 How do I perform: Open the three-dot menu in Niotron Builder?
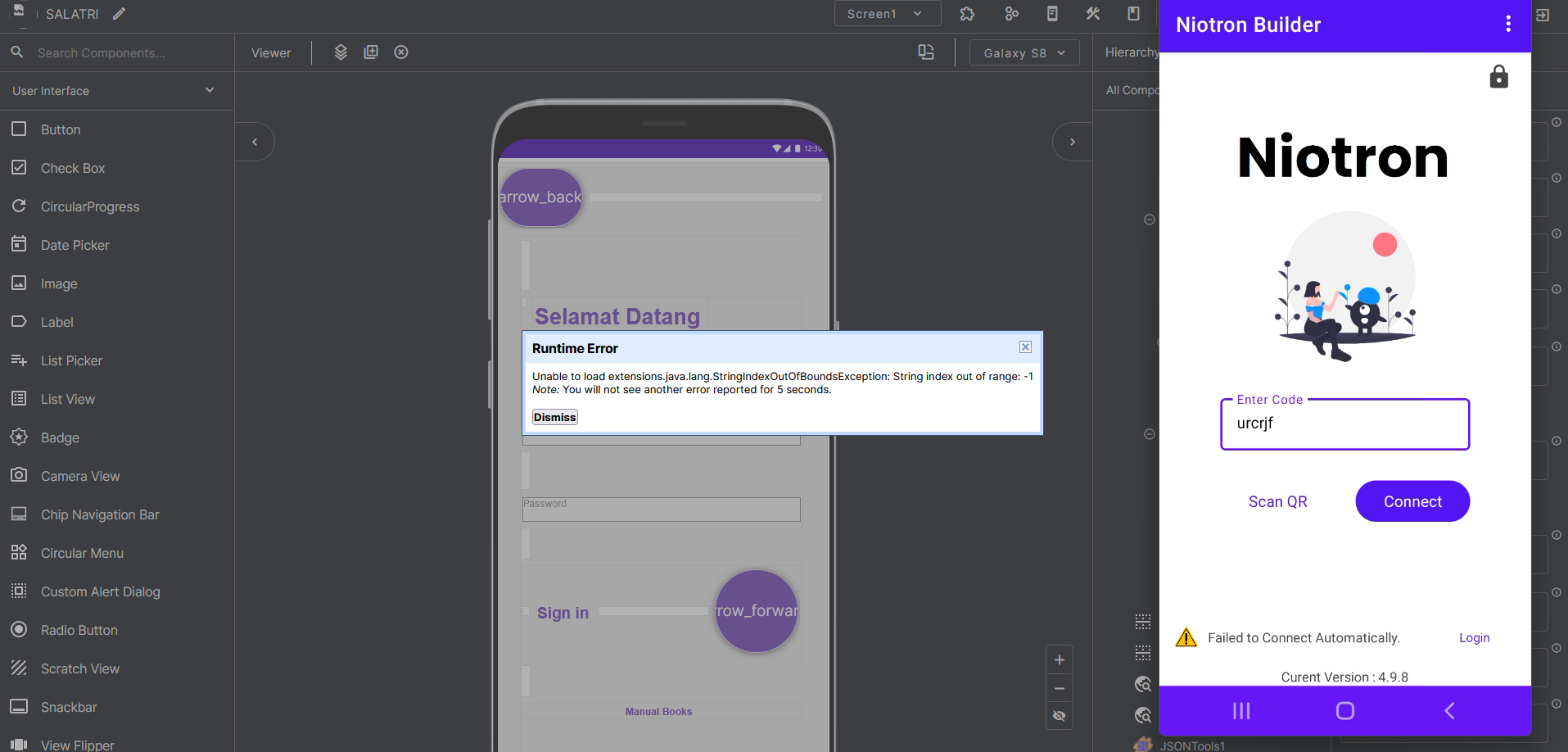[x=1508, y=25]
